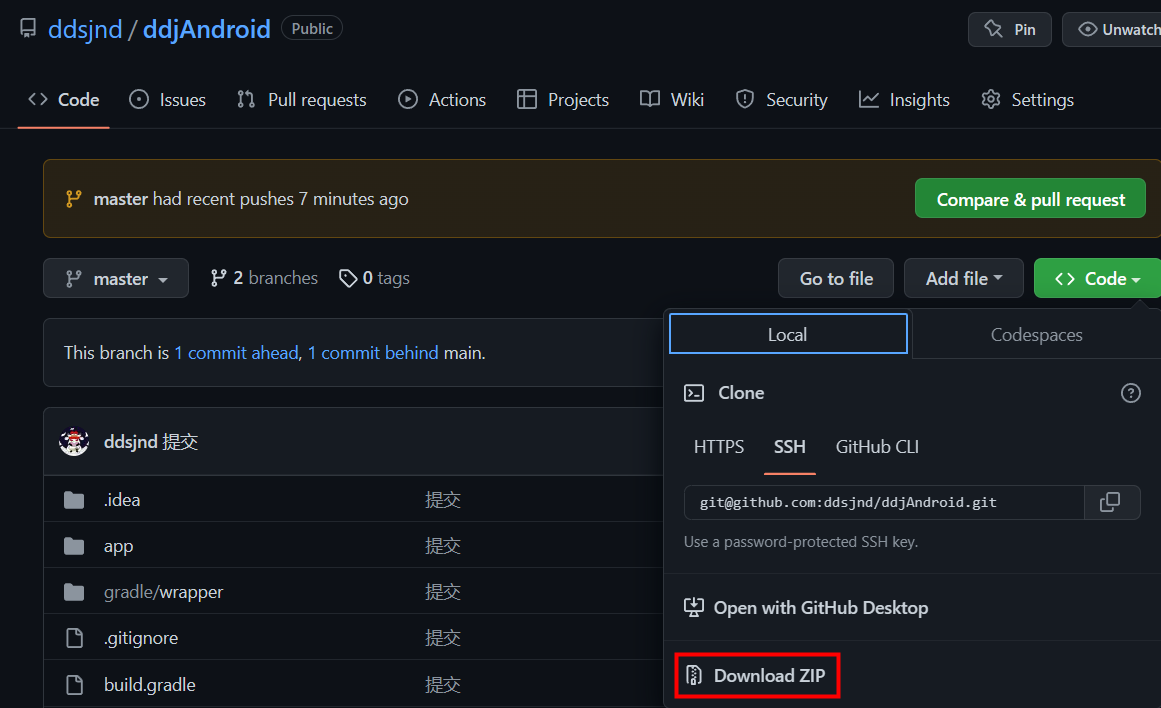The height and width of the screenshot is (708, 1161).
Task: Select the Local tab in clone panel
Action: [788, 334]
